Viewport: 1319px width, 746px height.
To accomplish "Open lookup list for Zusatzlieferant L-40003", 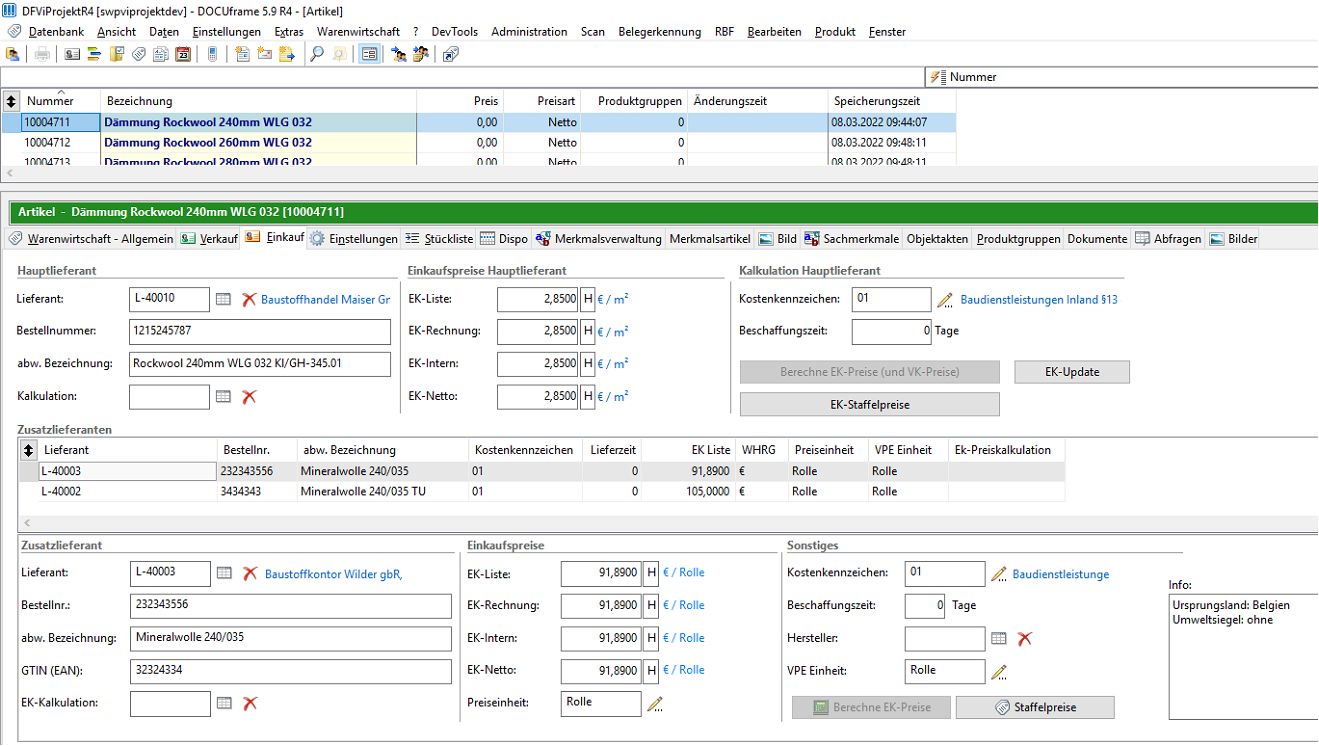I will [x=224, y=573].
